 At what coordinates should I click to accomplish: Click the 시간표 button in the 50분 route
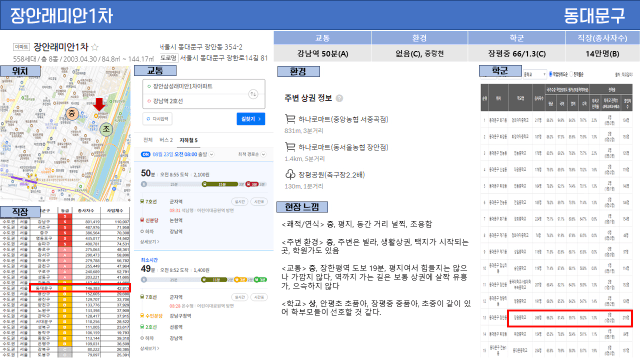(259, 202)
